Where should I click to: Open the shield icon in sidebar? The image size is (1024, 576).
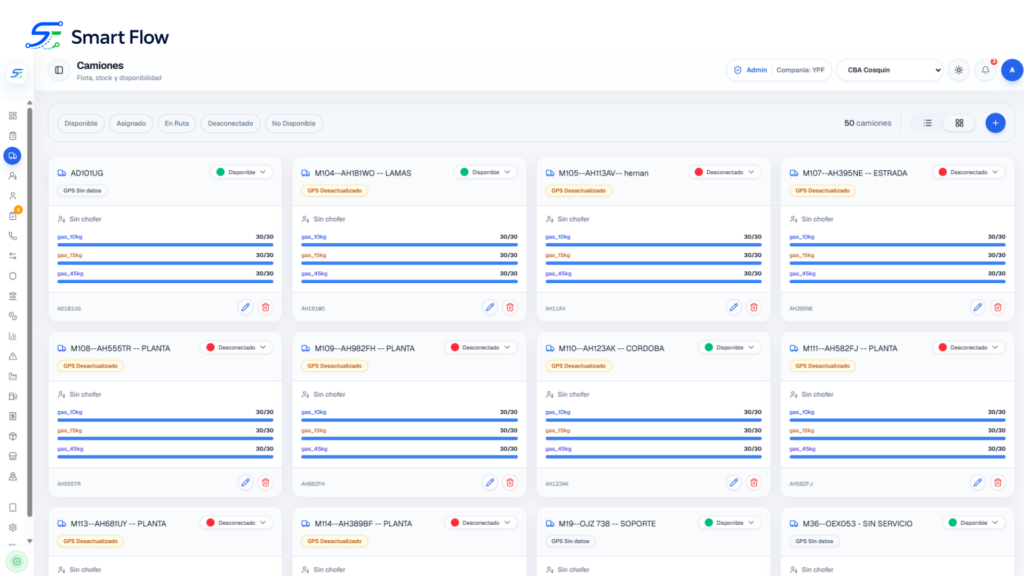click(12, 276)
